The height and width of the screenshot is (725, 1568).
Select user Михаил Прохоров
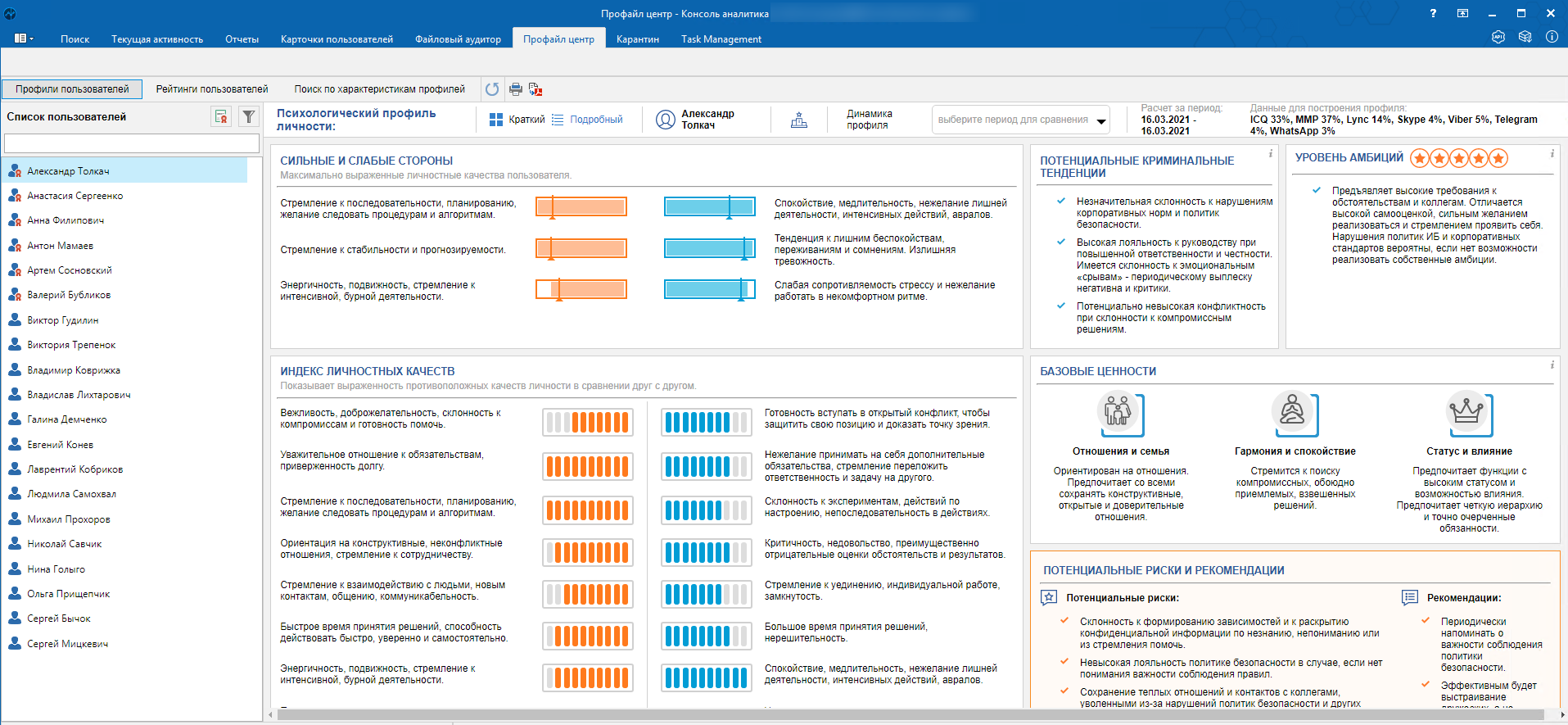(x=124, y=519)
